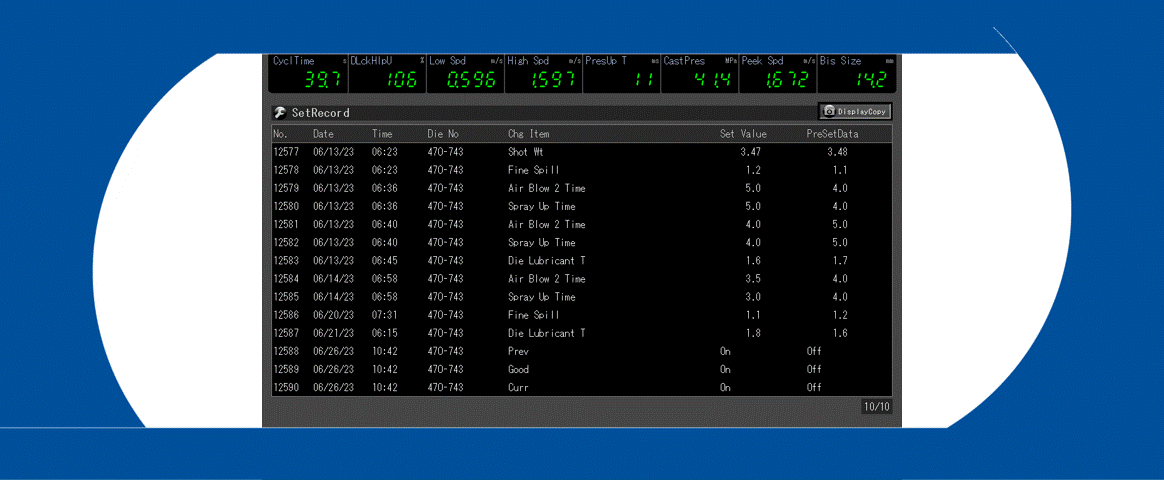
Task: Select the CastPres MPa readout
Action: (x=700, y=73)
